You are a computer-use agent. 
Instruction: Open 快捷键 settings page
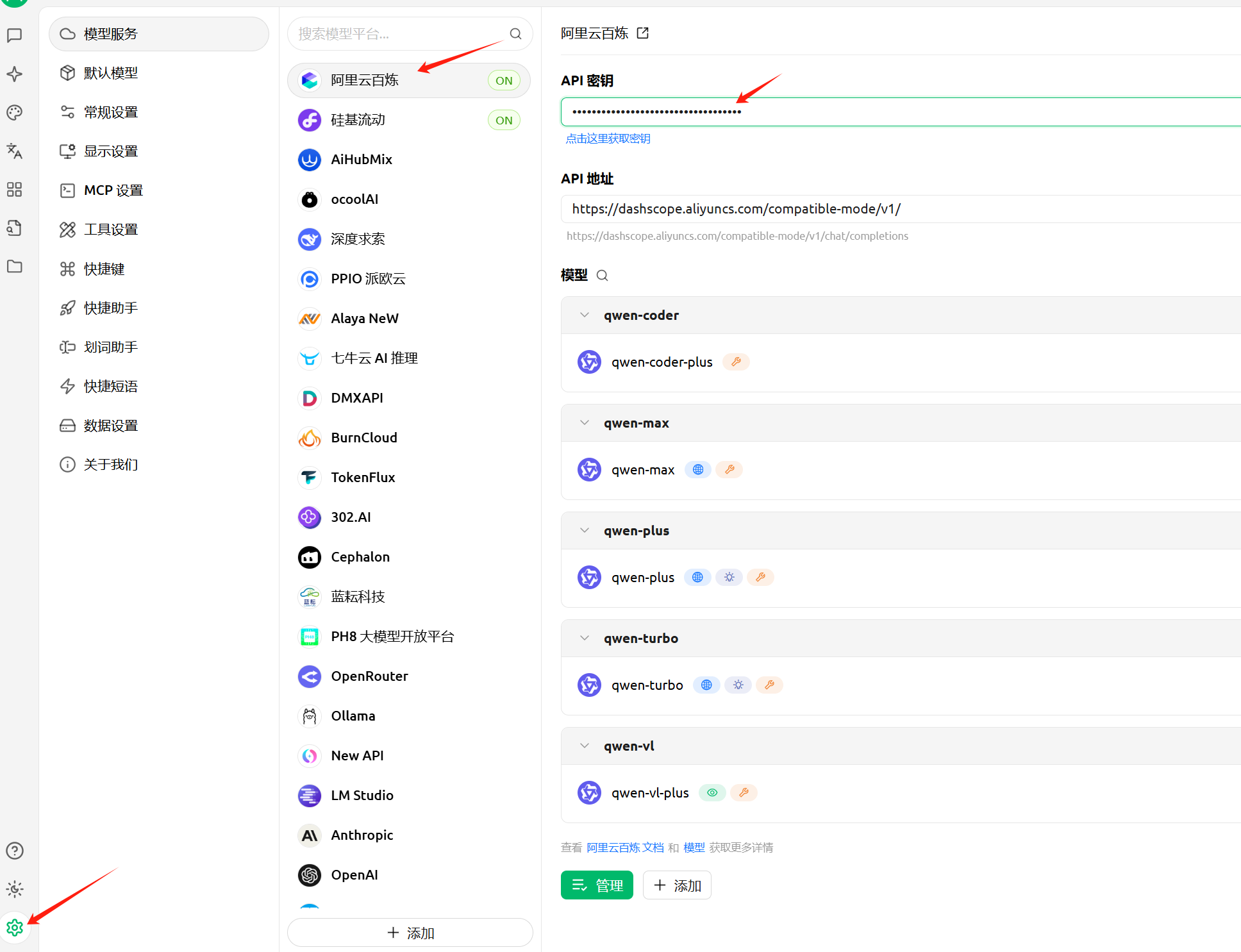click(159, 269)
